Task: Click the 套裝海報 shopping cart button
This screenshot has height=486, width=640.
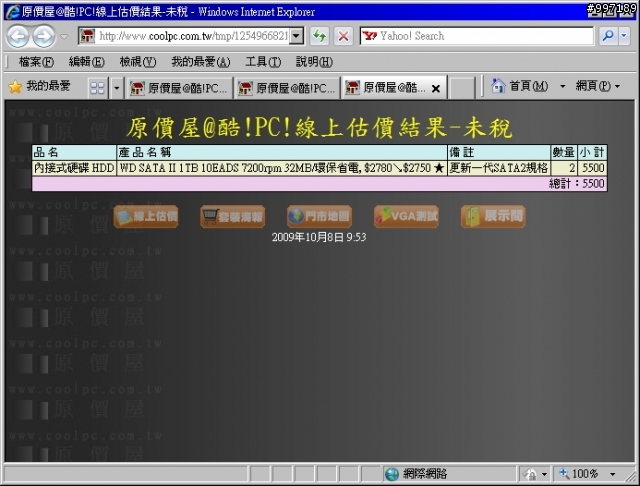Action: coord(233,216)
